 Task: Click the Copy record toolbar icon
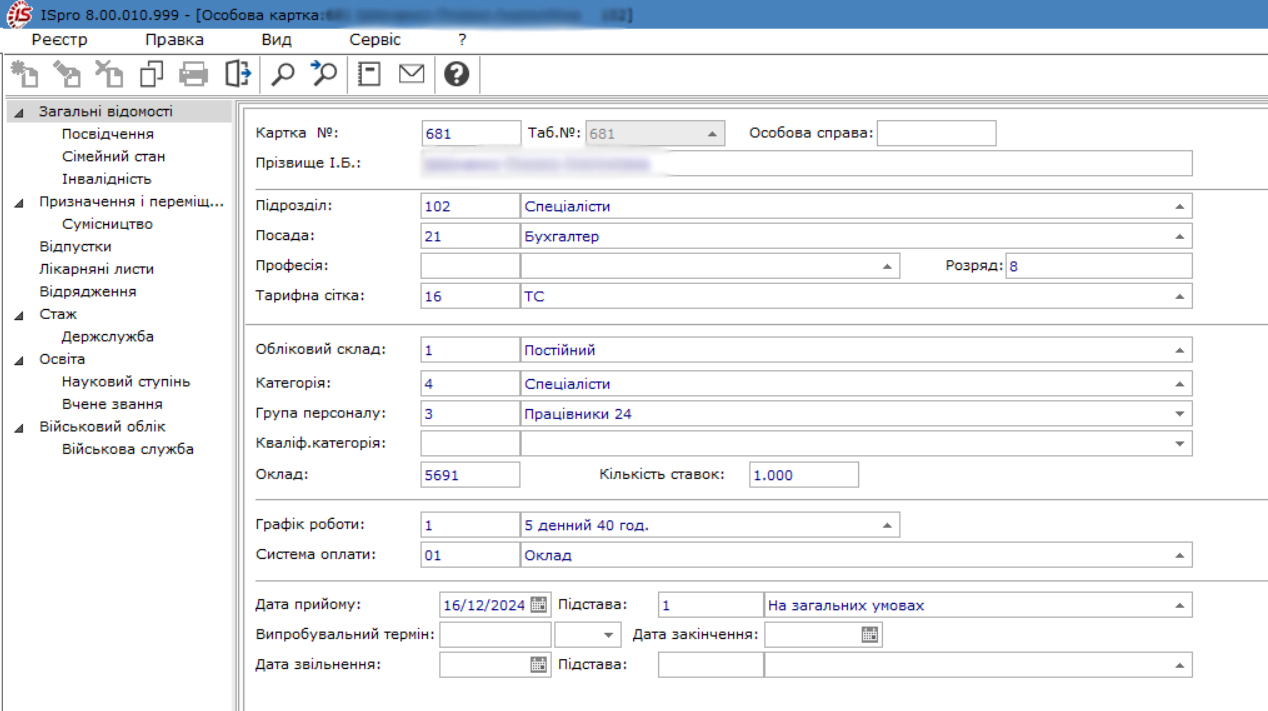click(x=151, y=74)
